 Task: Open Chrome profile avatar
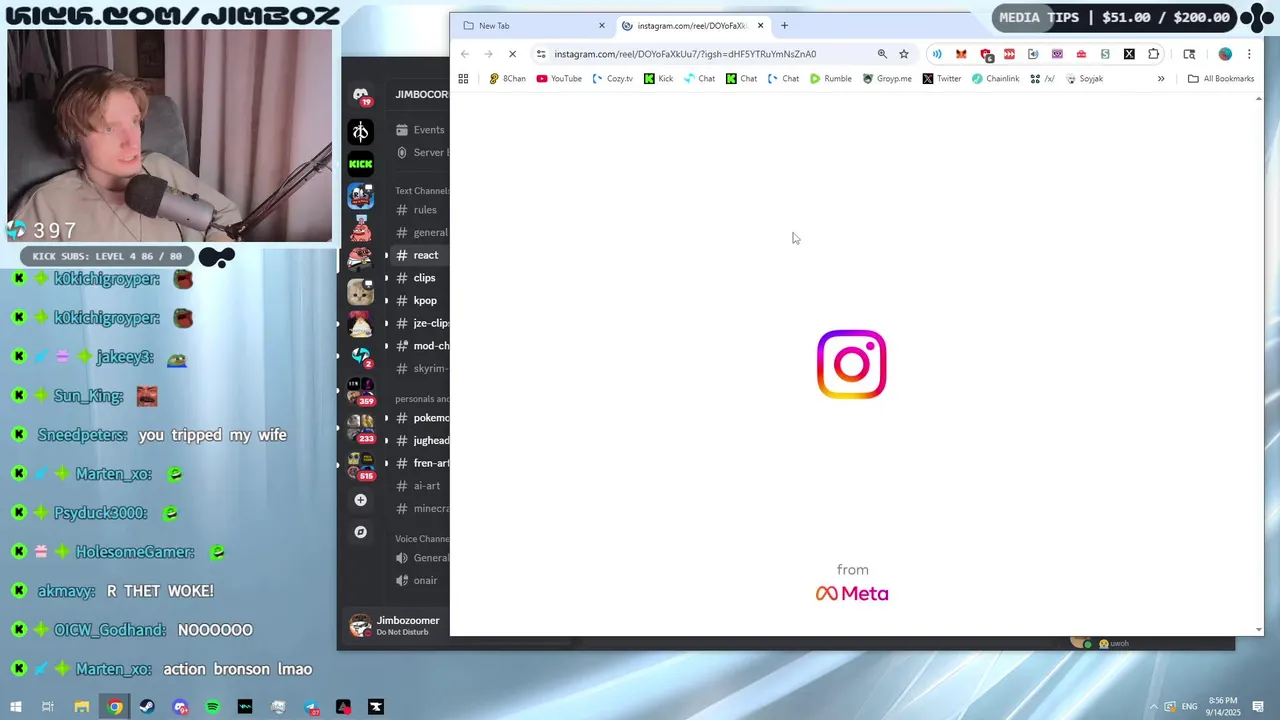[x=1225, y=54]
